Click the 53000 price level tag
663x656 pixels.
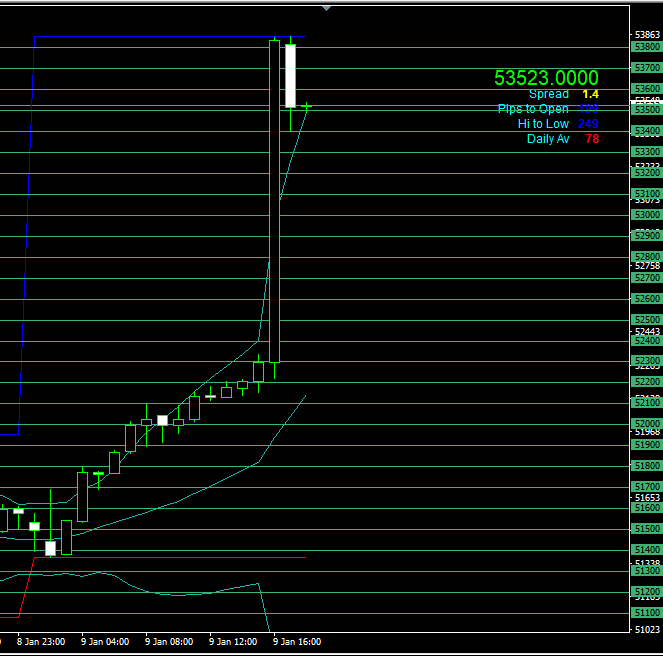[646, 215]
